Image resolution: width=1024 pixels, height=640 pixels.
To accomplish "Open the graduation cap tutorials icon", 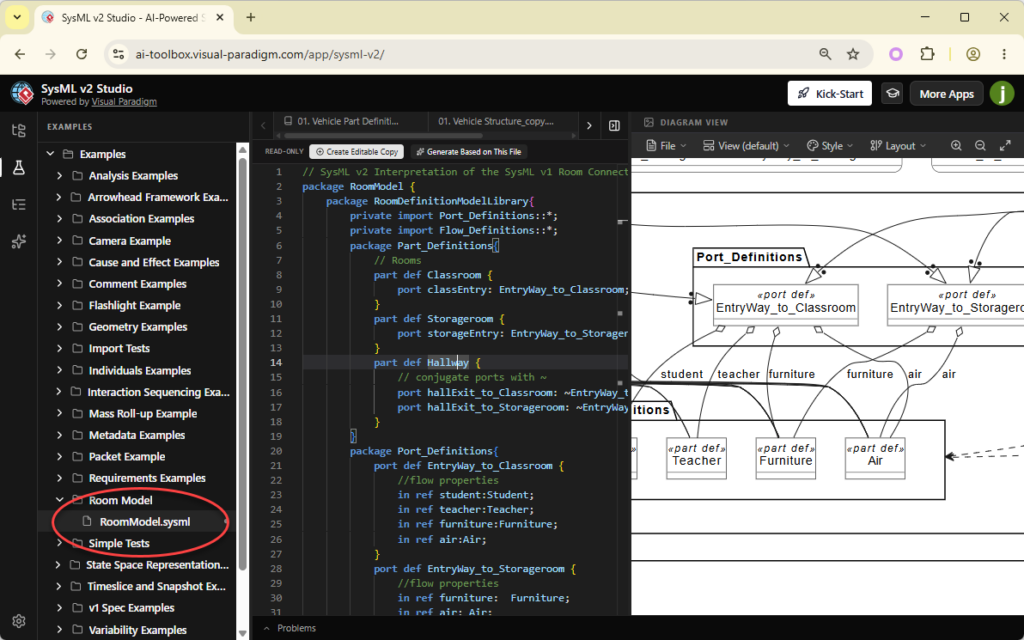I will [892, 94].
